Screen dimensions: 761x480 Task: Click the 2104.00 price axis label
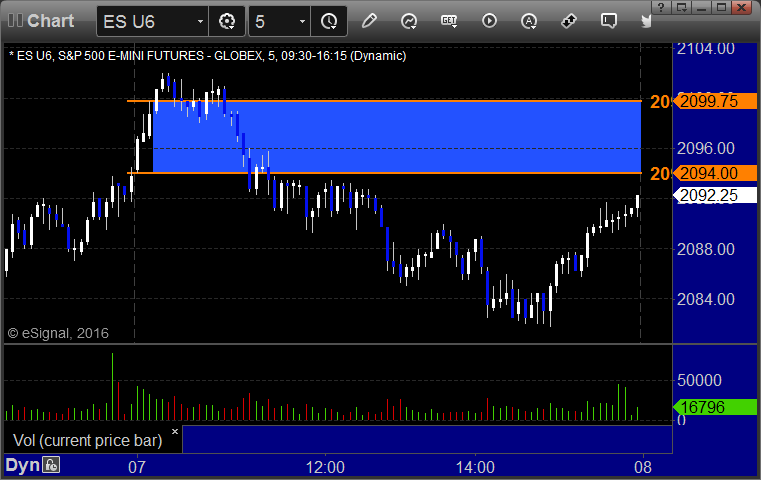(705, 49)
